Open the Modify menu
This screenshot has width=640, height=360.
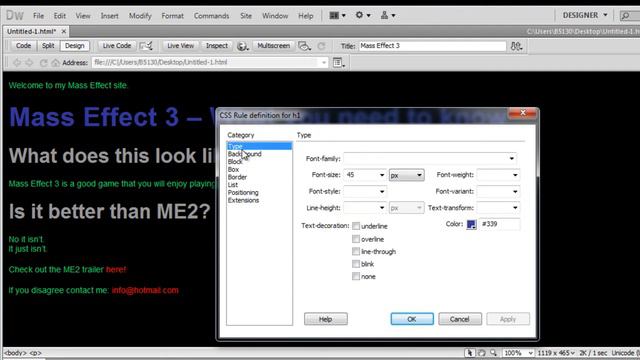(140, 16)
